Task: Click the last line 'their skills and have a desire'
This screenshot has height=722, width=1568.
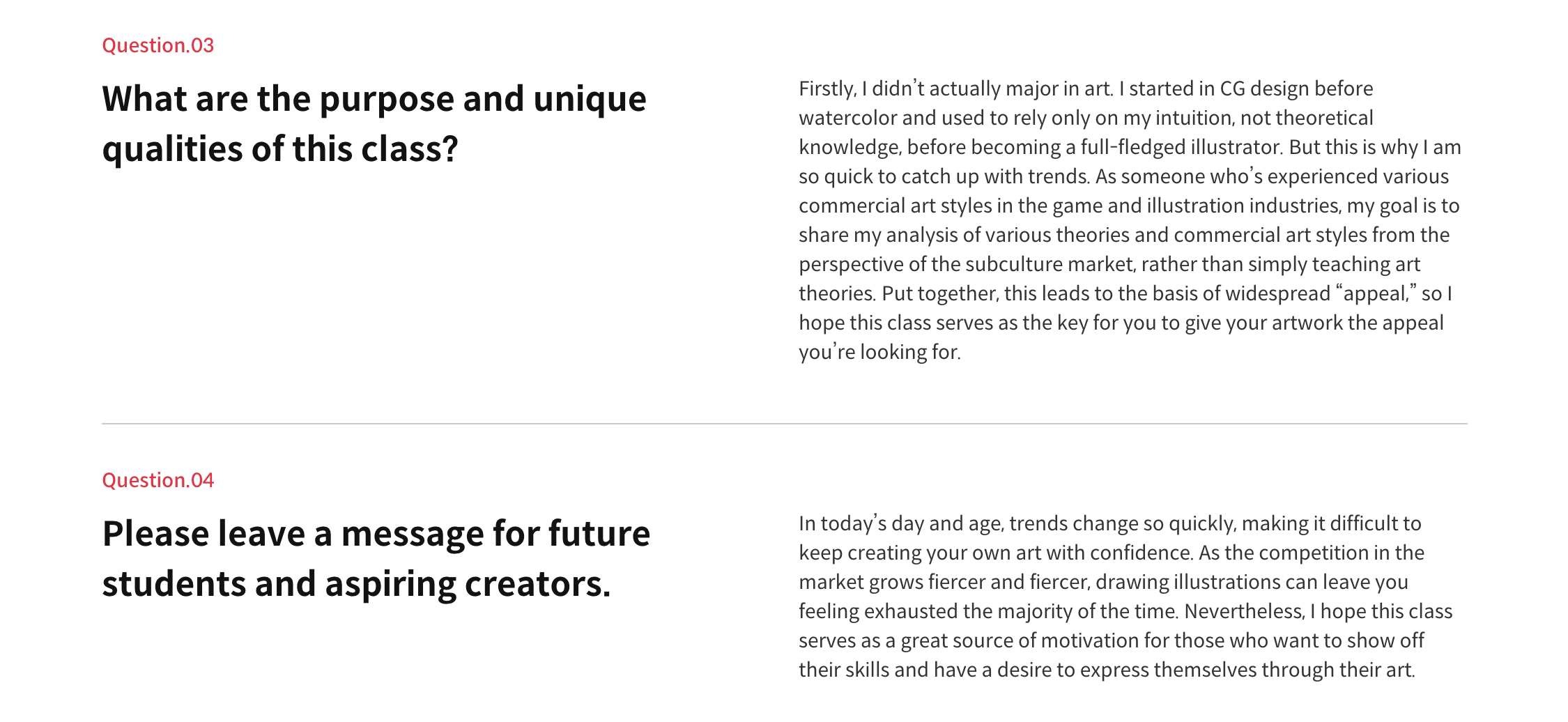Action: click(x=1107, y=670)
